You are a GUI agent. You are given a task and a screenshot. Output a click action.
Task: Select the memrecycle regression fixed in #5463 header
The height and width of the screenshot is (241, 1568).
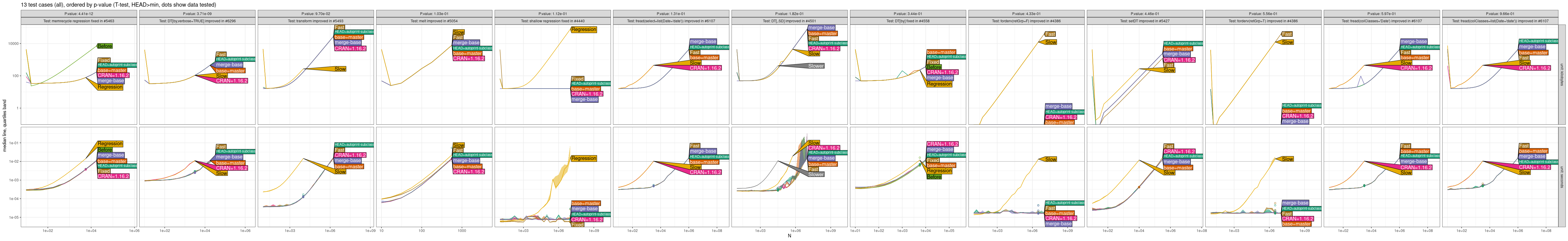point(79,21)
